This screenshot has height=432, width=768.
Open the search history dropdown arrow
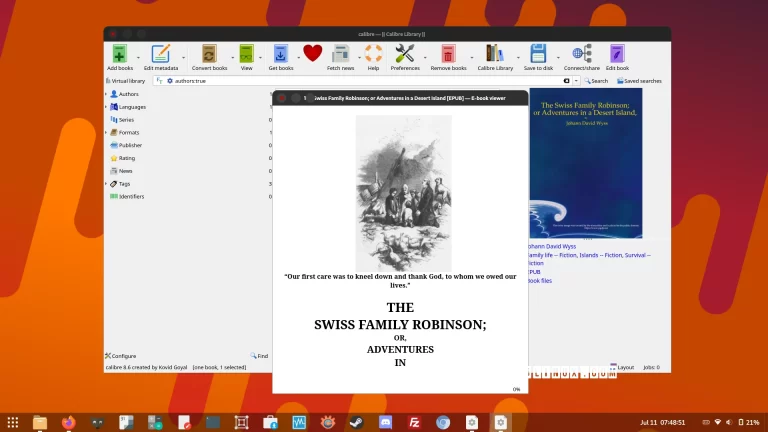[x=577, y=81]
